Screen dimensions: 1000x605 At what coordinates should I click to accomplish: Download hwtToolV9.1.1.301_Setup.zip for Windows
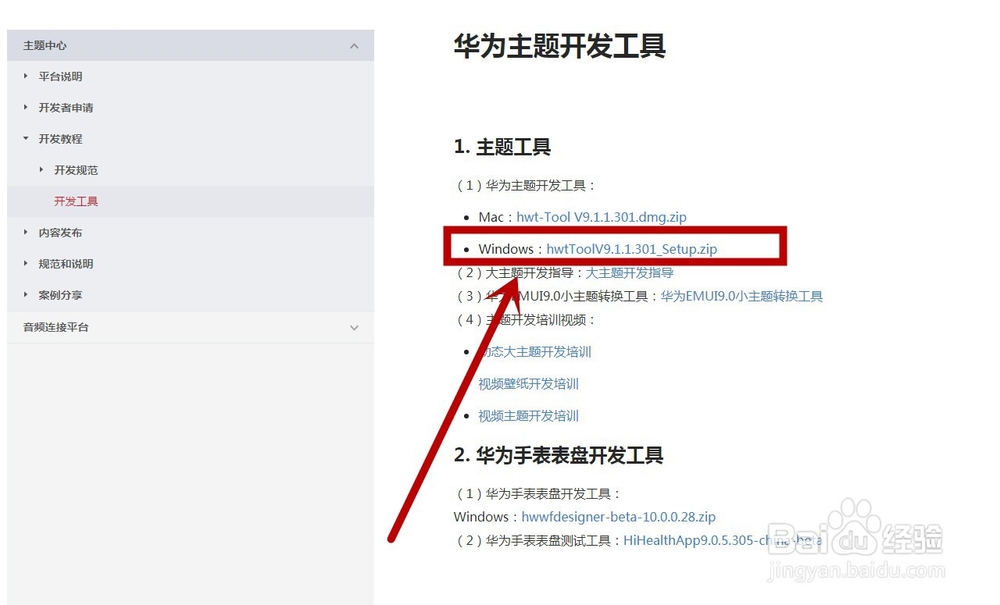click(631, 249)
